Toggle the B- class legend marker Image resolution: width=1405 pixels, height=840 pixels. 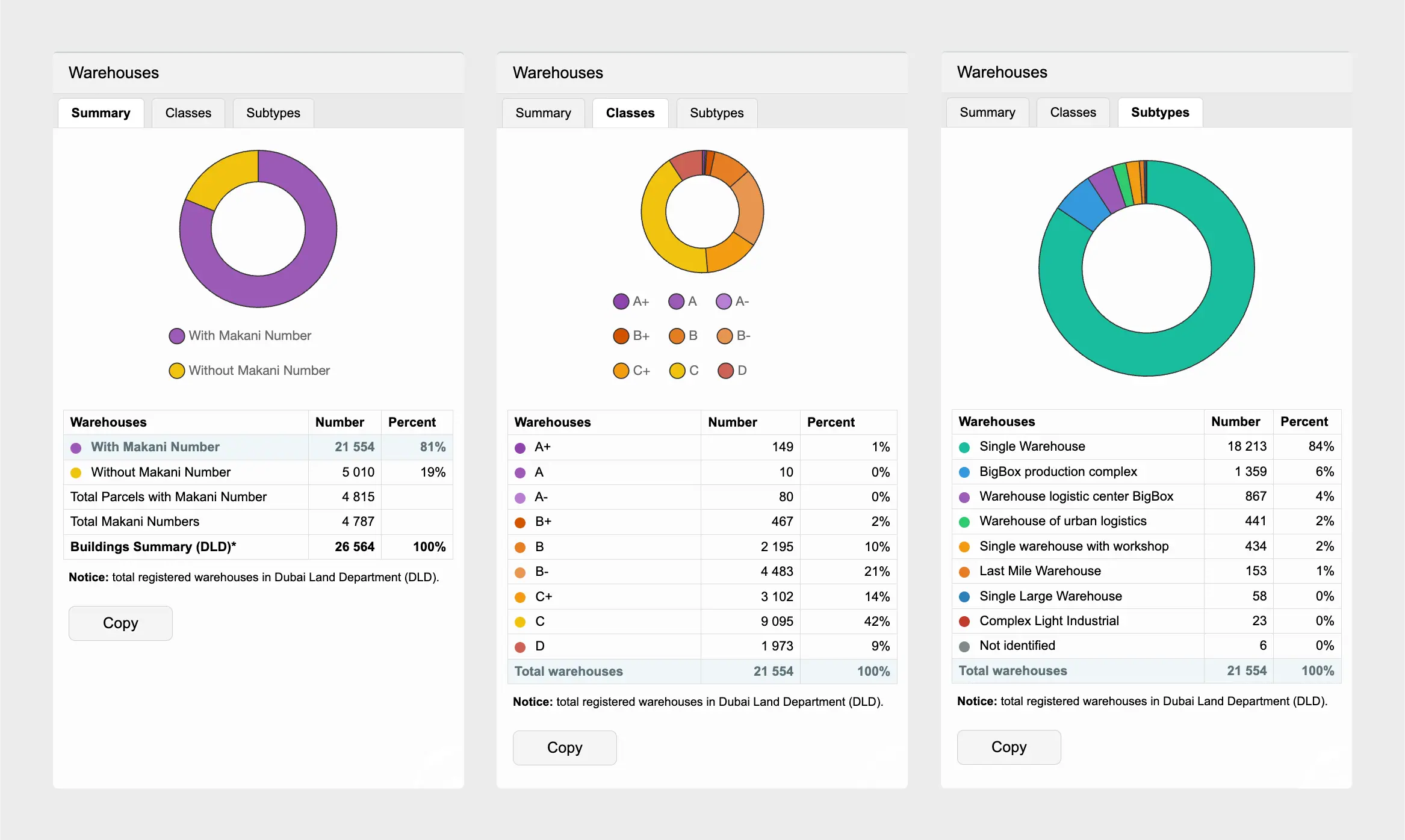coord(725,336)
